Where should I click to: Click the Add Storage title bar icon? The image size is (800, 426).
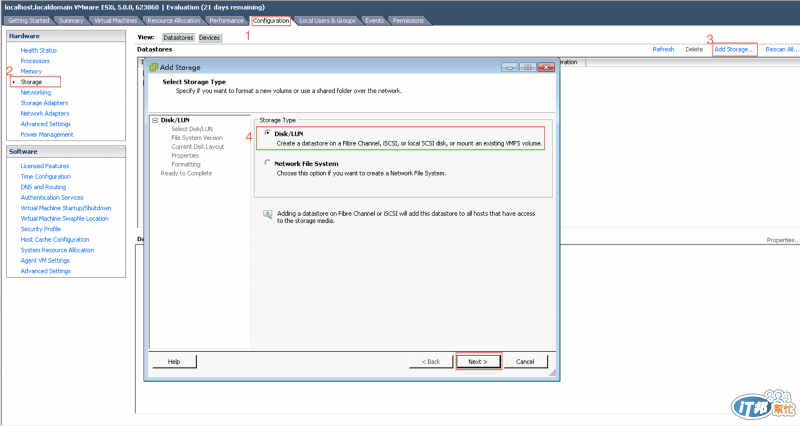click(x=154, y=67)
